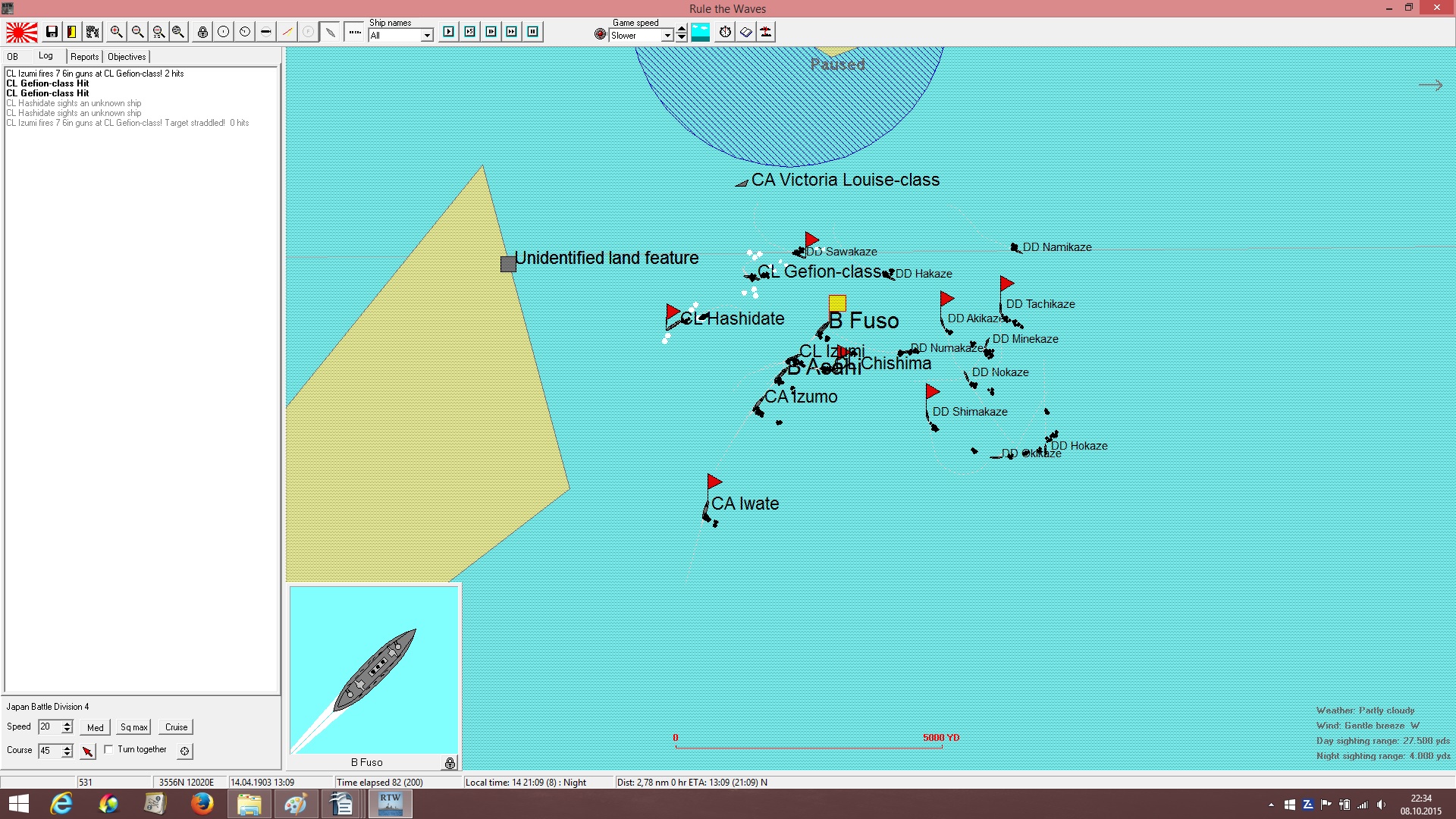Click the first play one turn button

[x=449, y=32]
